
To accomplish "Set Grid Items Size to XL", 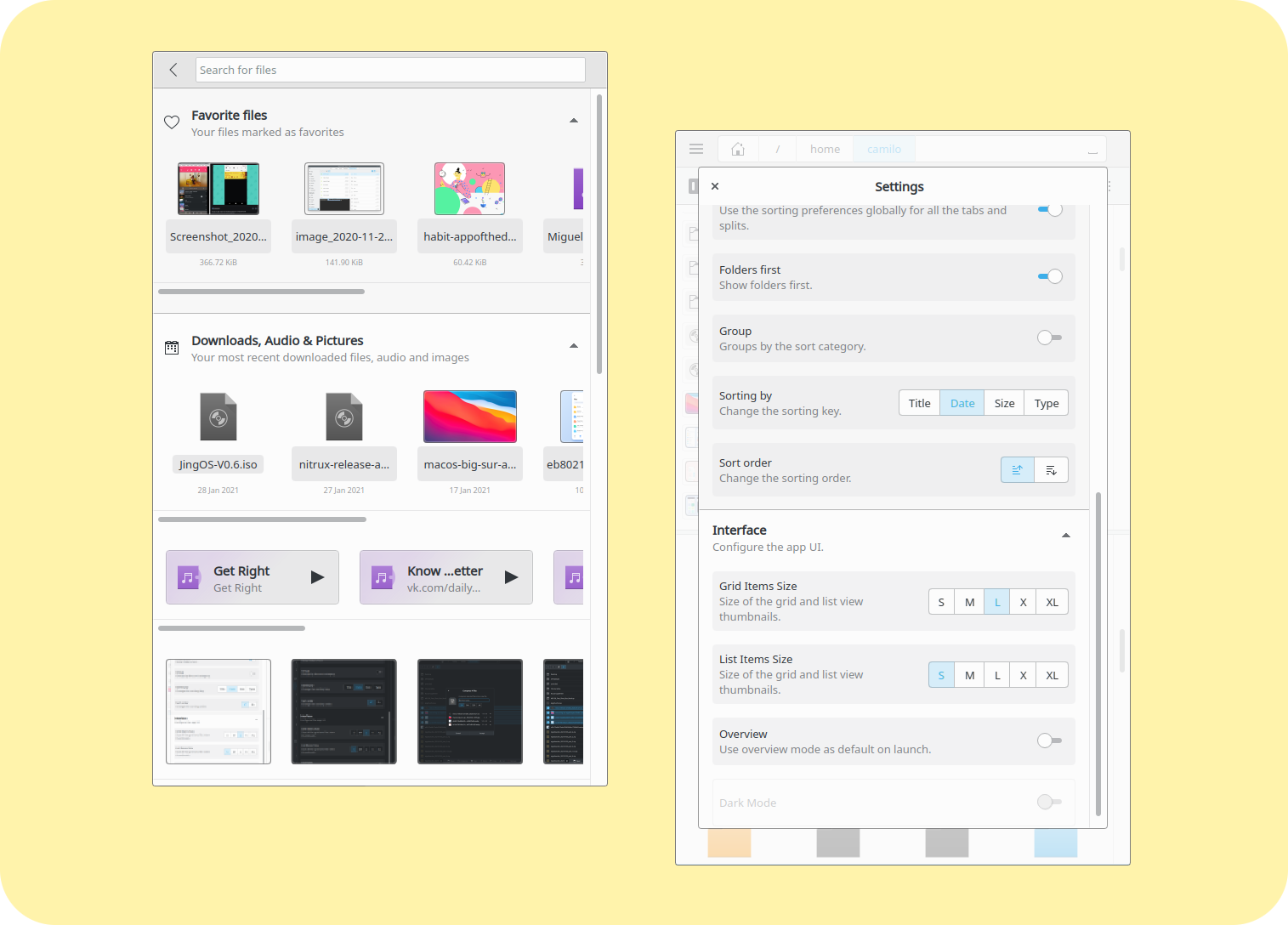I will pyautogui.click(x=1052, y=602).
